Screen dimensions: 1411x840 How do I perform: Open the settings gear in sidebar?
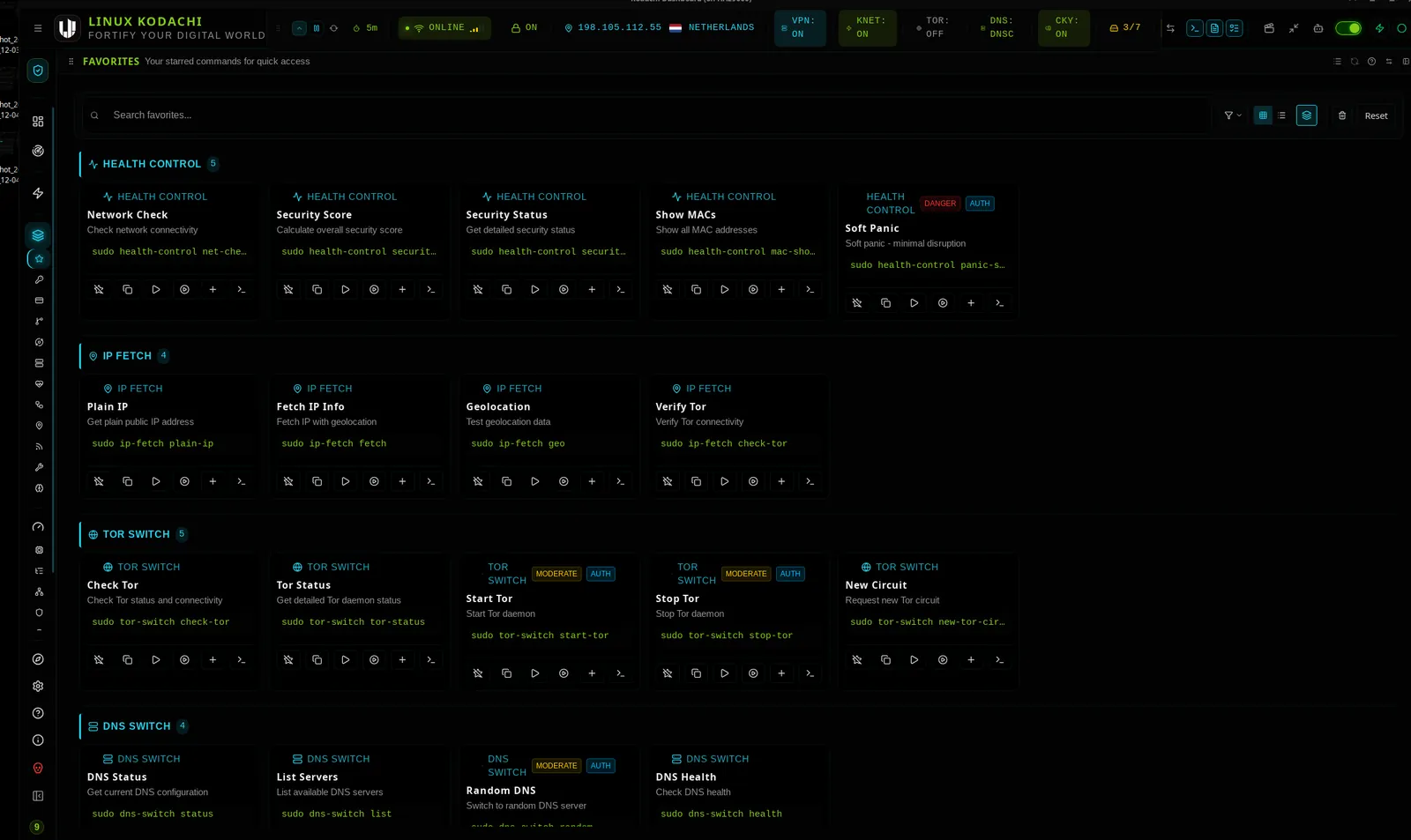pos(38,687)
